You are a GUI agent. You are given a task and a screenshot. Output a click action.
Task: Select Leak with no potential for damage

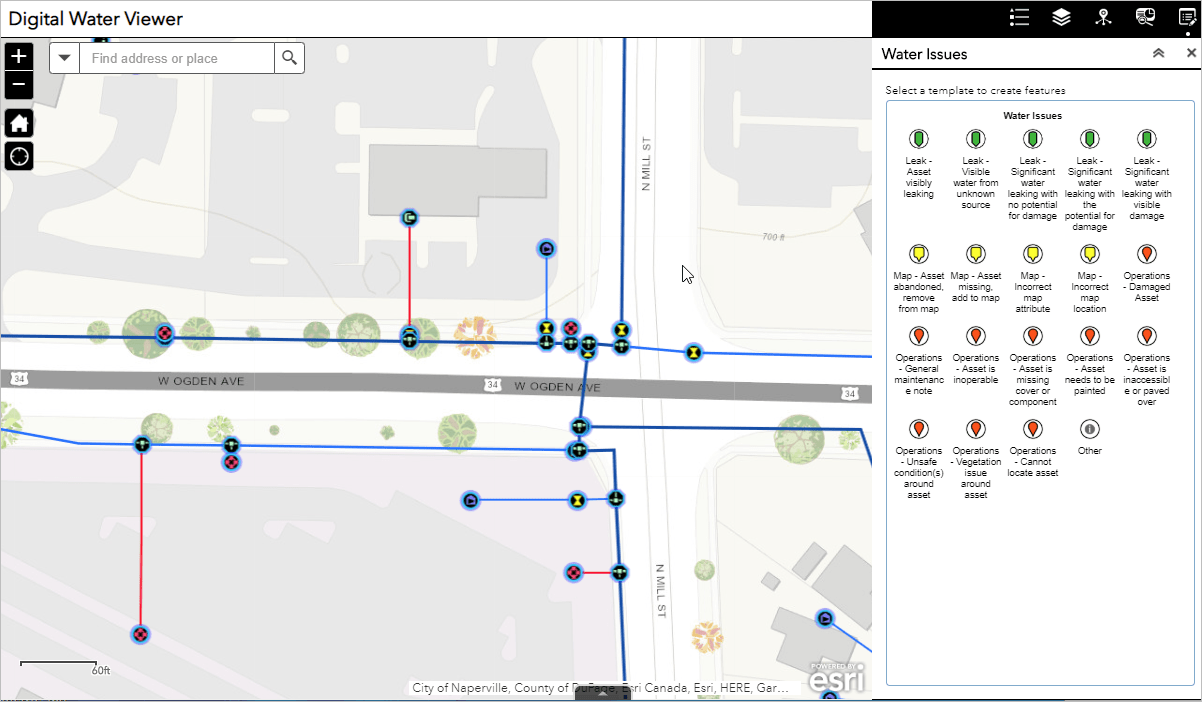coord(1033,175)
